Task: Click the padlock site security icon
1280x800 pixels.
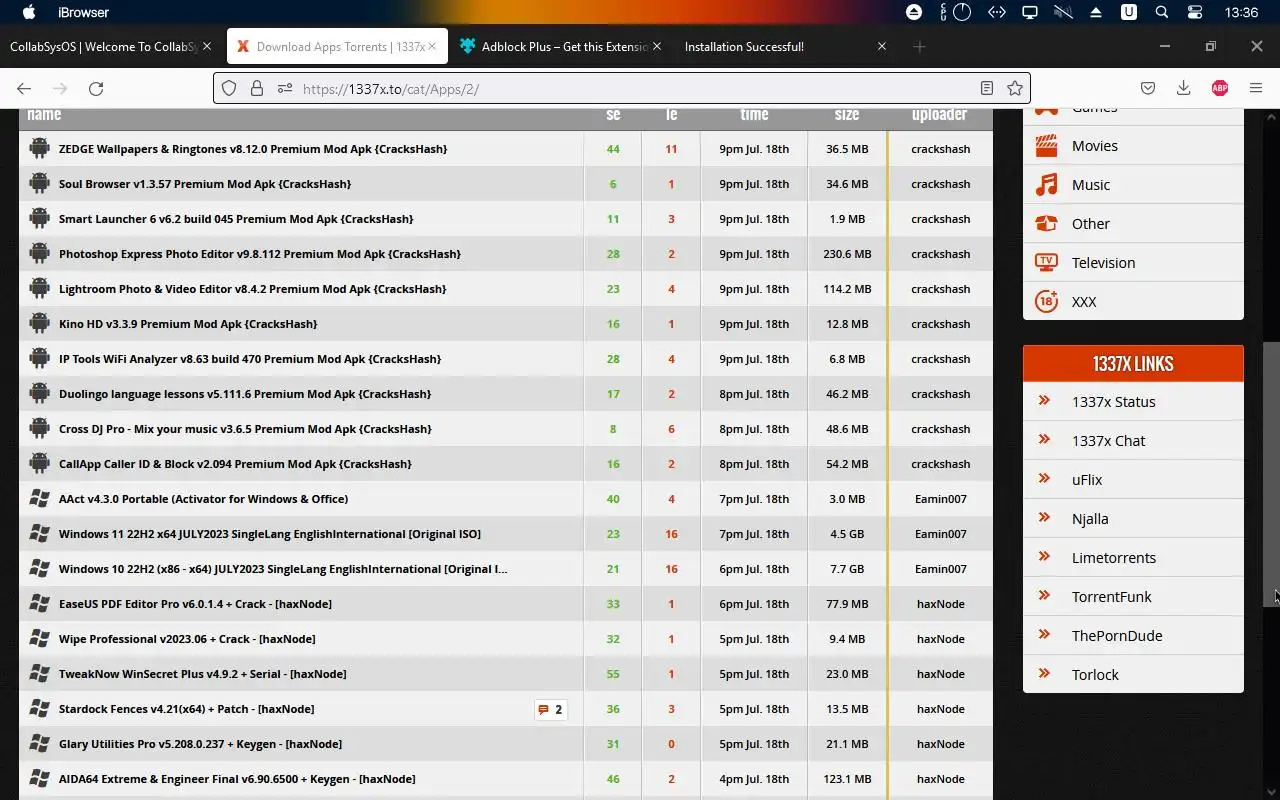Action: (x=257, y=88)
